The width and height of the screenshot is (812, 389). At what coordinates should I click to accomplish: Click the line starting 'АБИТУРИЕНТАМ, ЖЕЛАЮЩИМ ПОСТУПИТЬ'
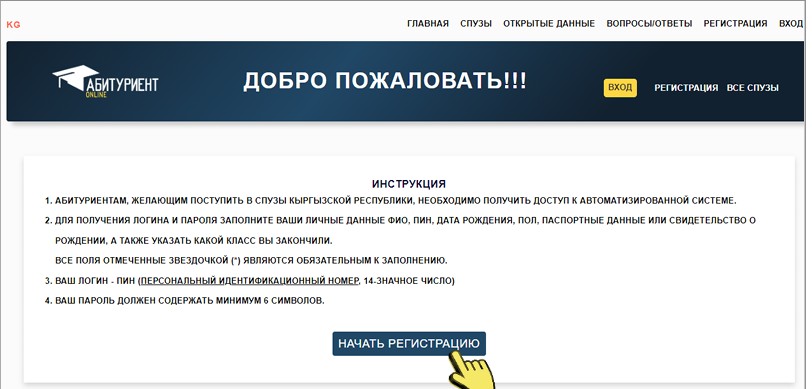395,200
